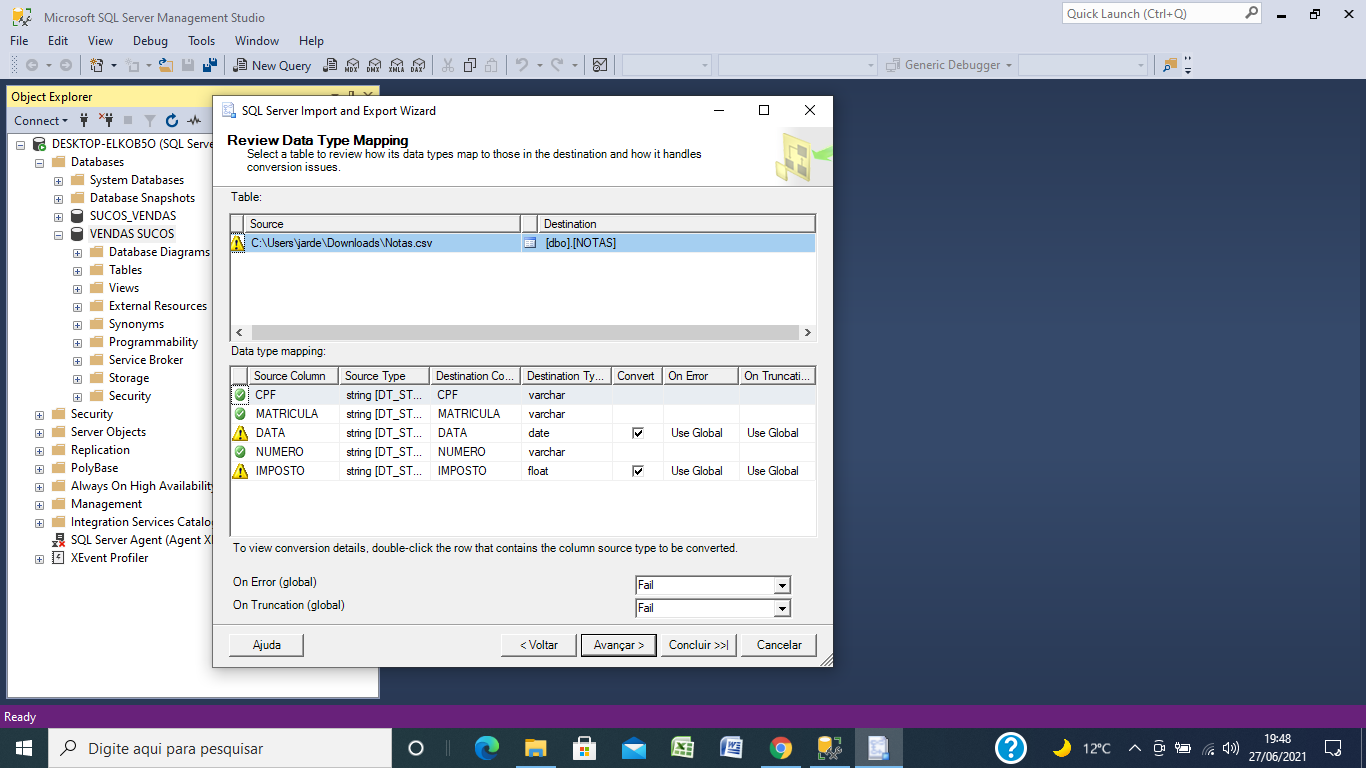Screen dimensions: 1366x768
Task: Click the Copy icon in toolbar
Action: [469, 65]
